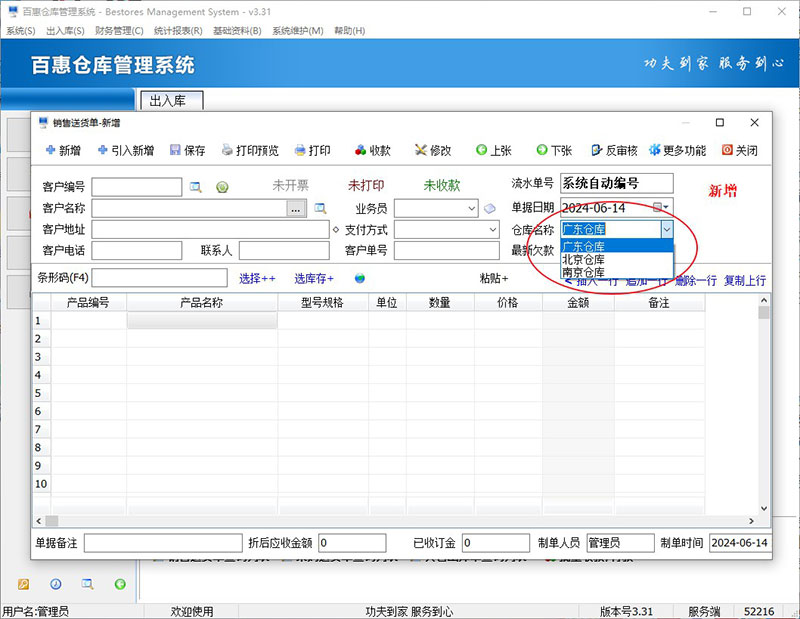This screenshot has height=619, width=800.
Task: Click the 引入新增 toolbar button
Action: (x=126, y=150)
